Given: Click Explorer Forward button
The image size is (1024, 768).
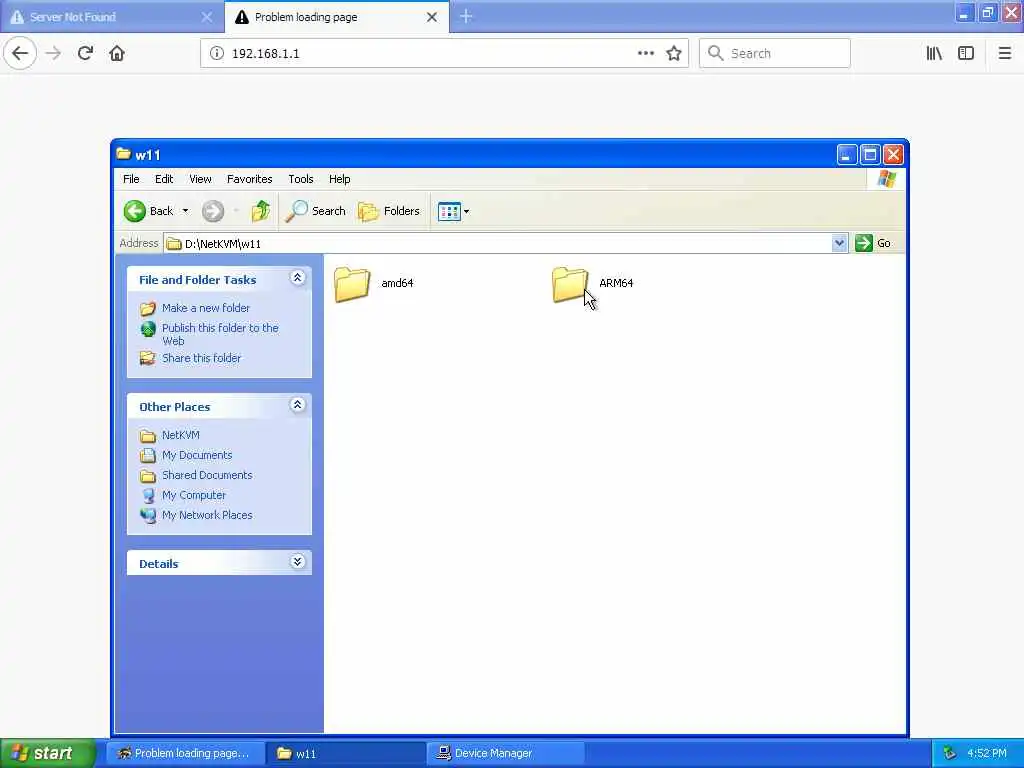Looking at the screenshot, I should pyautogui.click(x=213, y=211).
